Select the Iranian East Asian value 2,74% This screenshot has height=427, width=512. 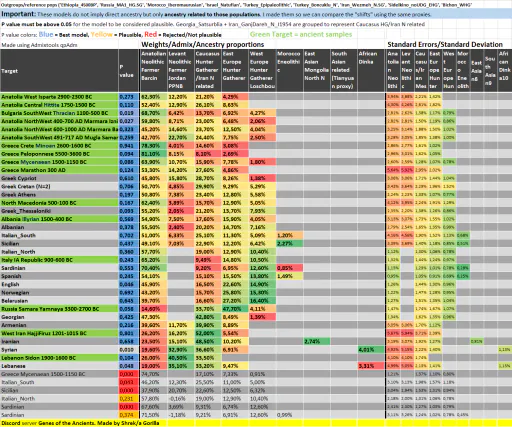click(317, 342)
